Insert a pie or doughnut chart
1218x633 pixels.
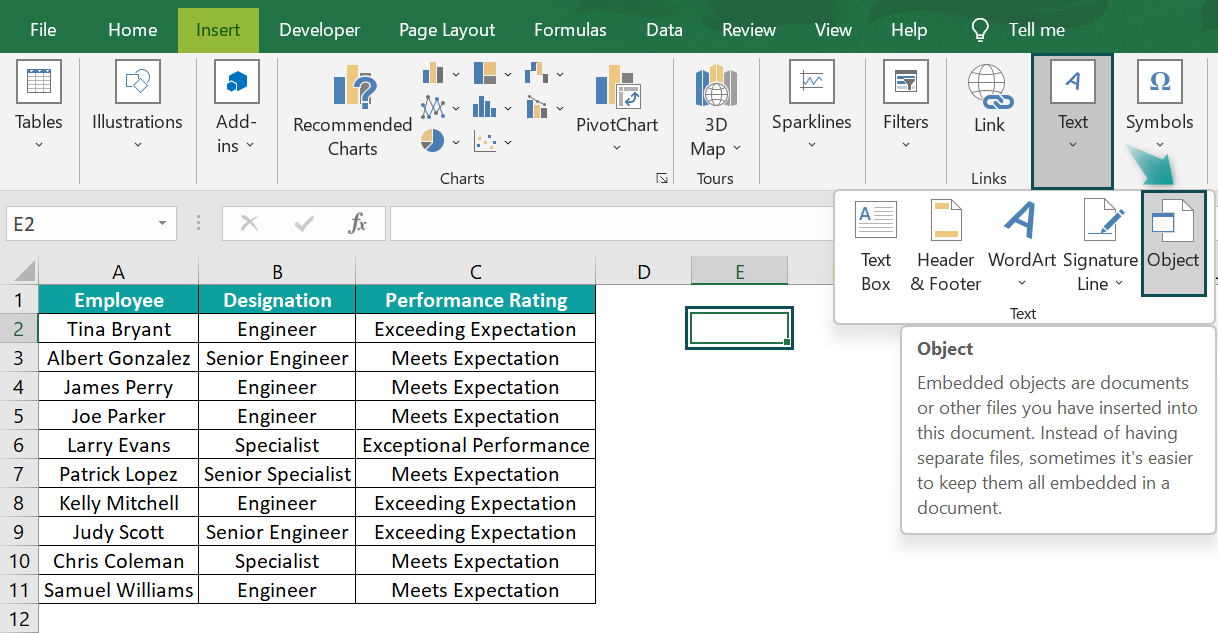point(433,140)
